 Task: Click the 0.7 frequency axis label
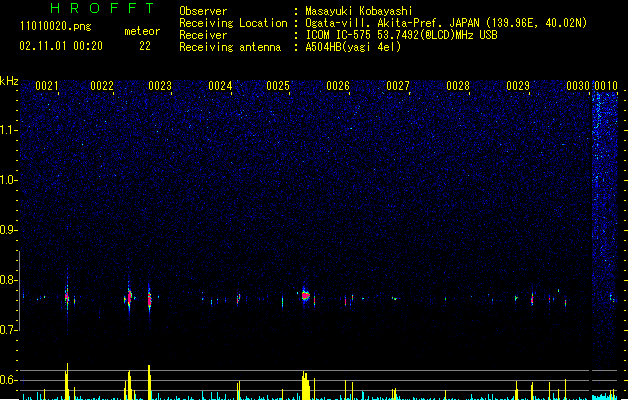(8, 330)
